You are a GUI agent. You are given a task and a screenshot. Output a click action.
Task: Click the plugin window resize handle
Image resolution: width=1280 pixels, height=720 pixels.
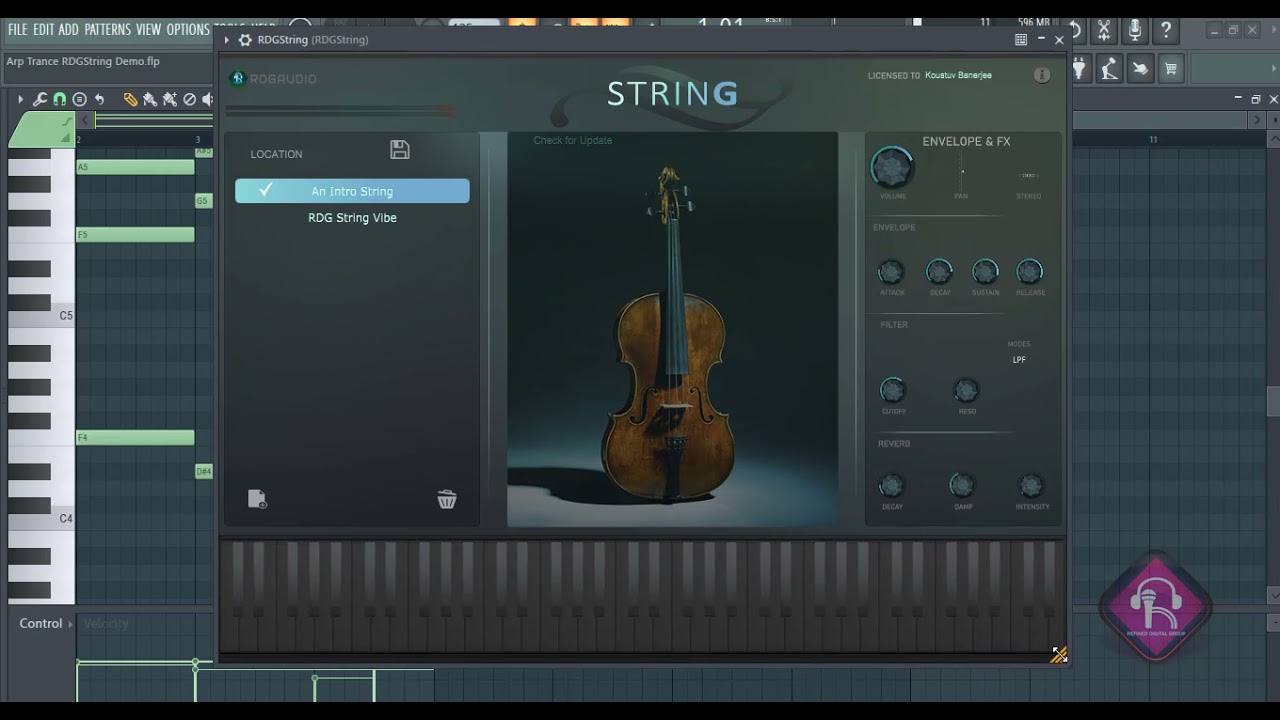pyautogui.click(x=1059, y=655)
